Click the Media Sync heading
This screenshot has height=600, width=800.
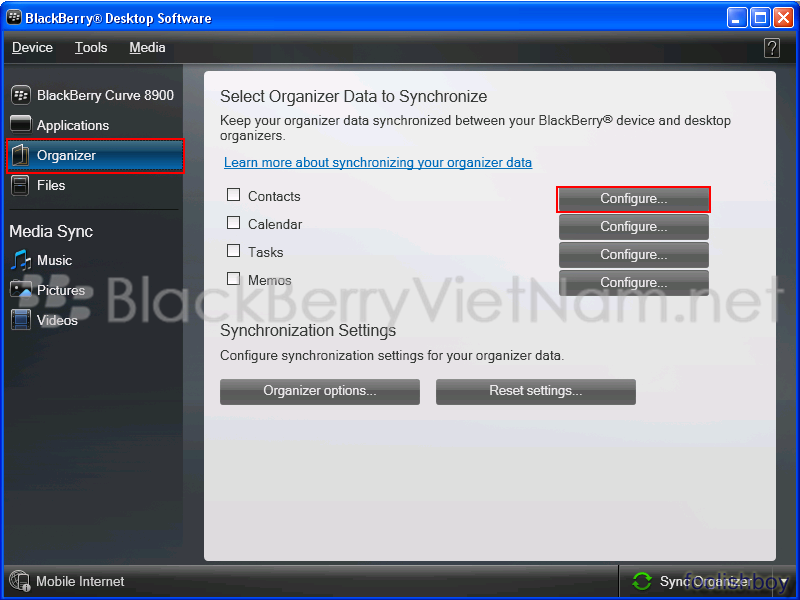tap(51, 232)
